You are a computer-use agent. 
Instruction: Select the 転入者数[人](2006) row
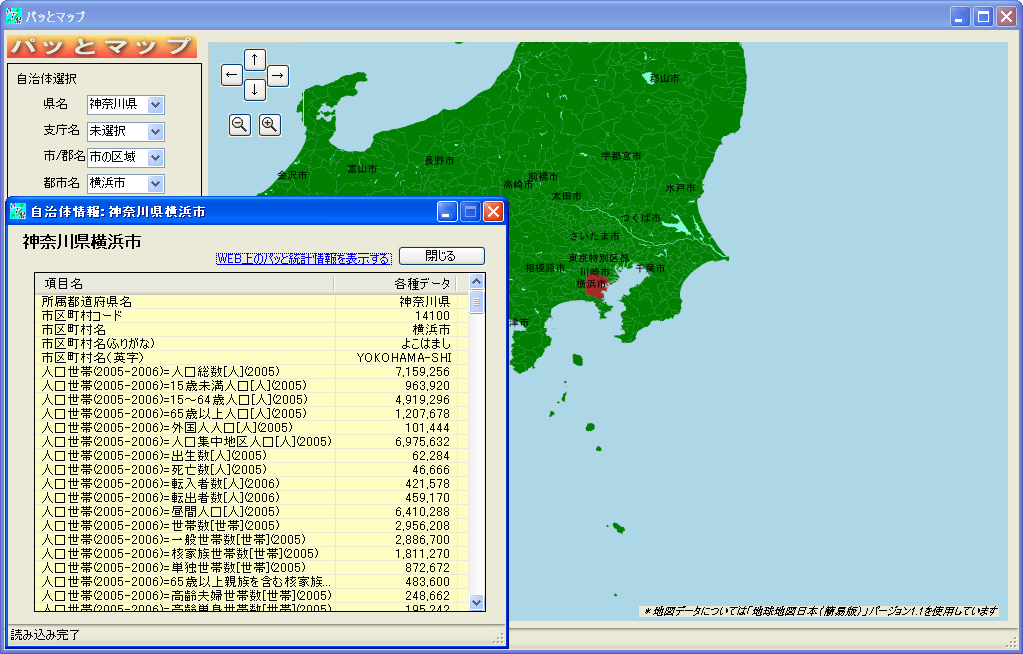(252, 484)
